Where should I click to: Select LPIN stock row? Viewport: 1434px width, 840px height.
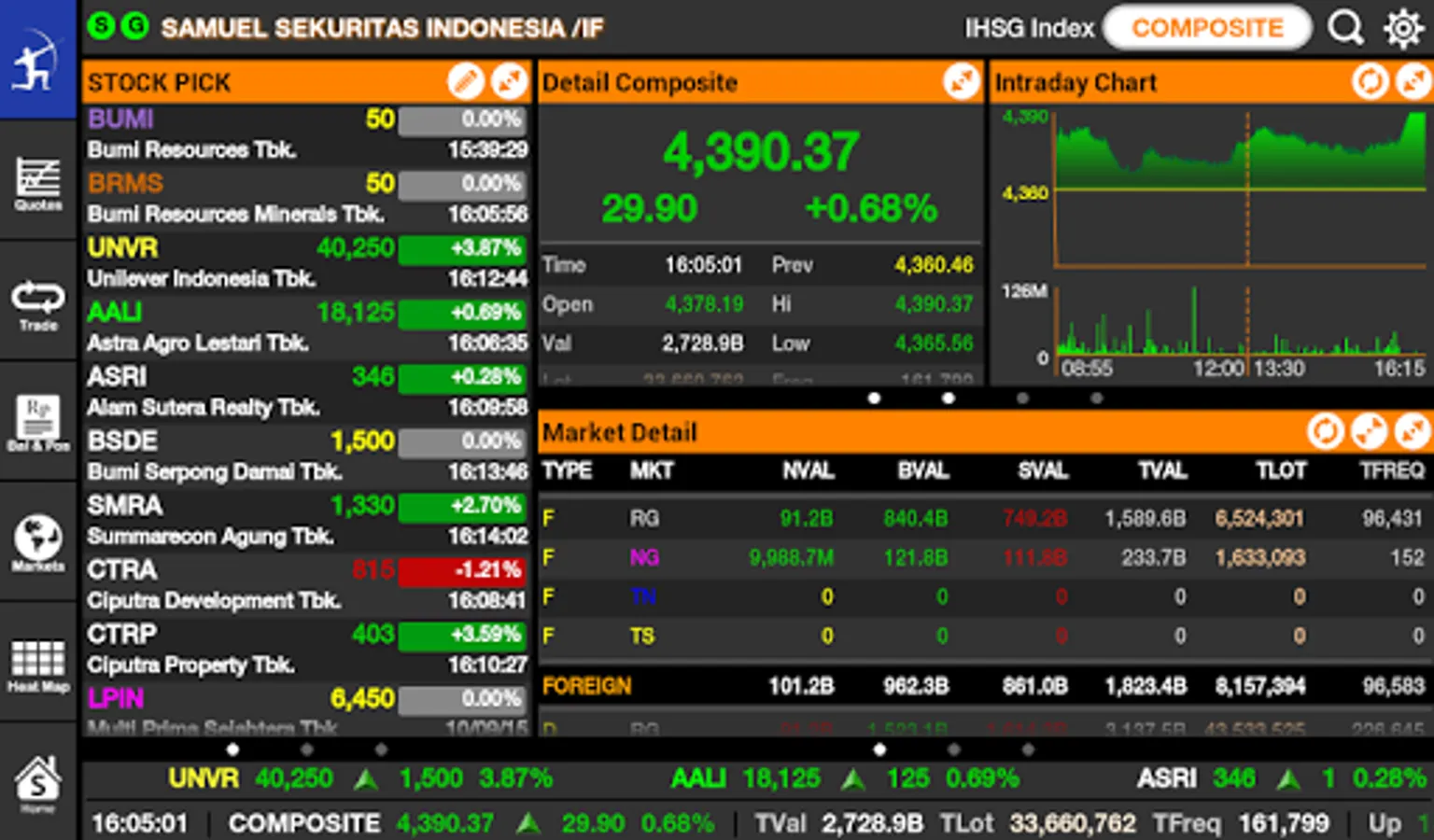pos(307,710)
